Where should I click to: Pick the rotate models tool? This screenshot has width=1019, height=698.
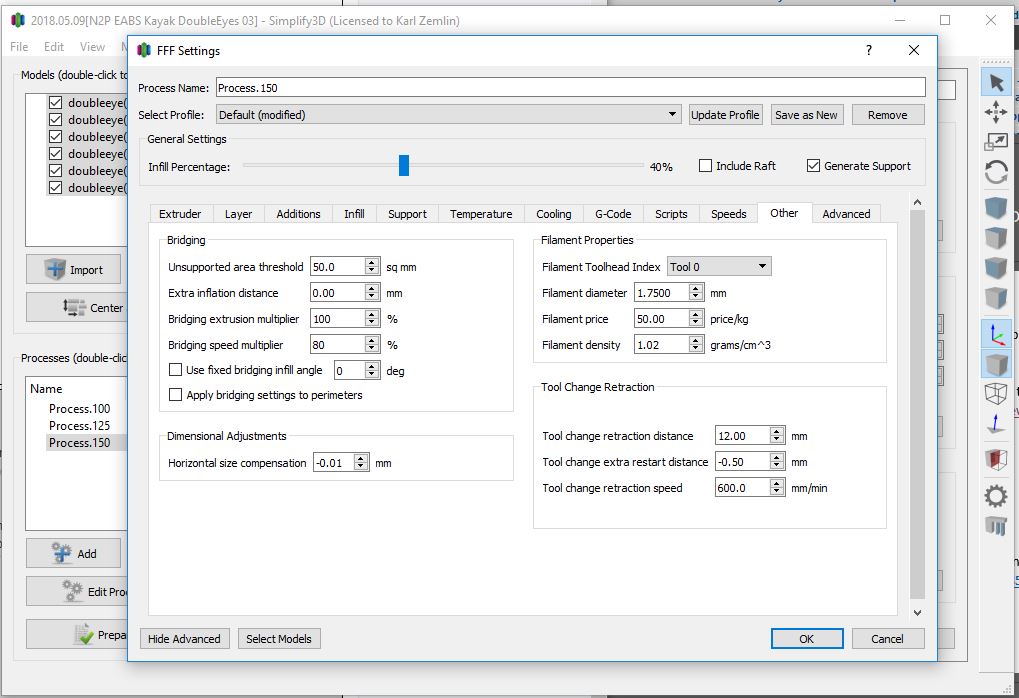click(x=996, y=172)
